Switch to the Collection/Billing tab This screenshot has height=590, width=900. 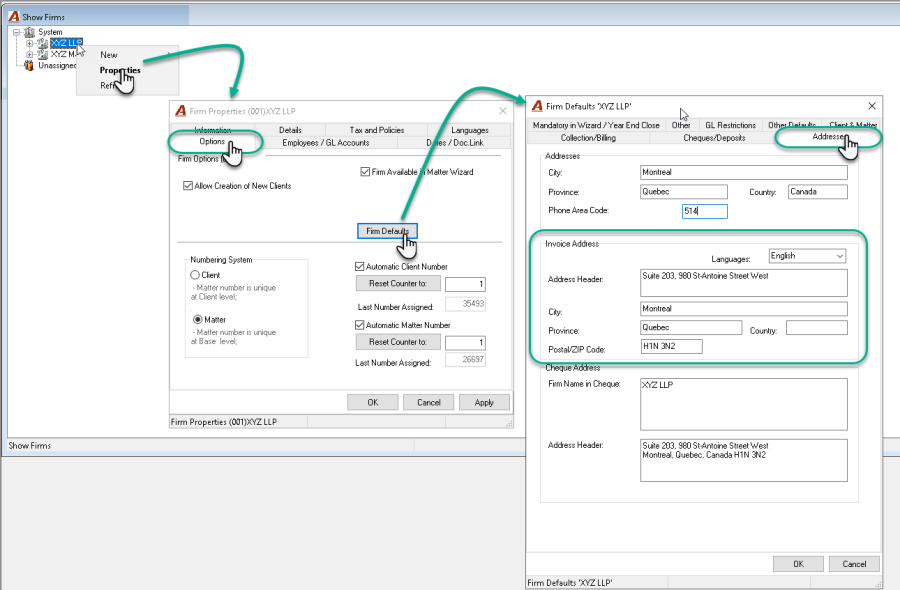point(588,138)
